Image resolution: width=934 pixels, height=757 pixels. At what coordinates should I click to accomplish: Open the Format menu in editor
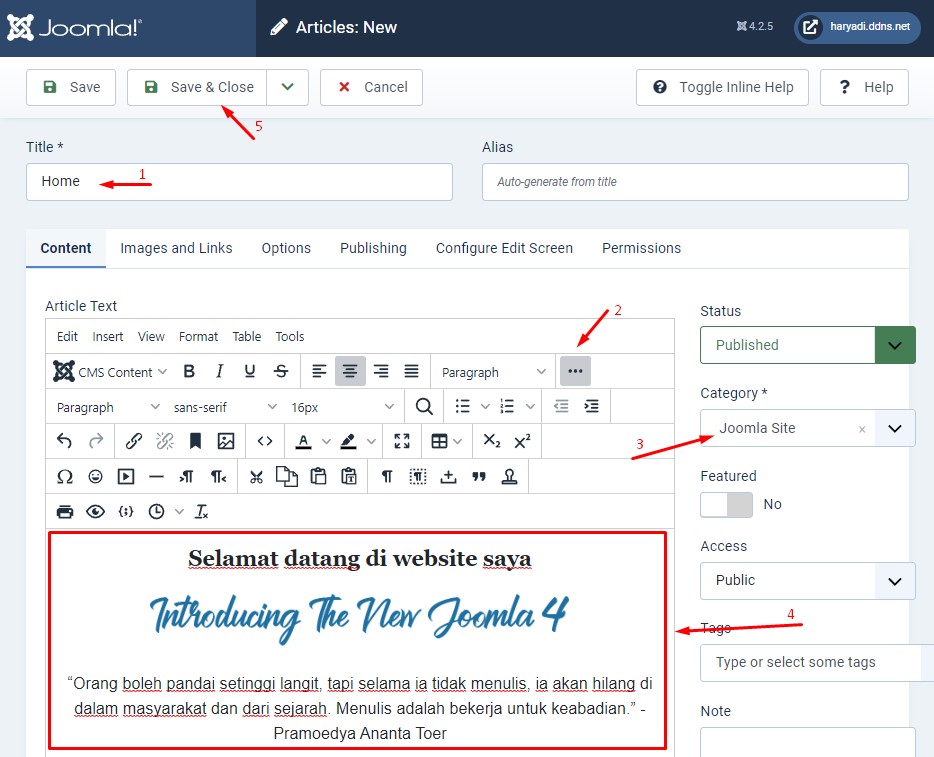pyautogui.click(x=198, y=337)
